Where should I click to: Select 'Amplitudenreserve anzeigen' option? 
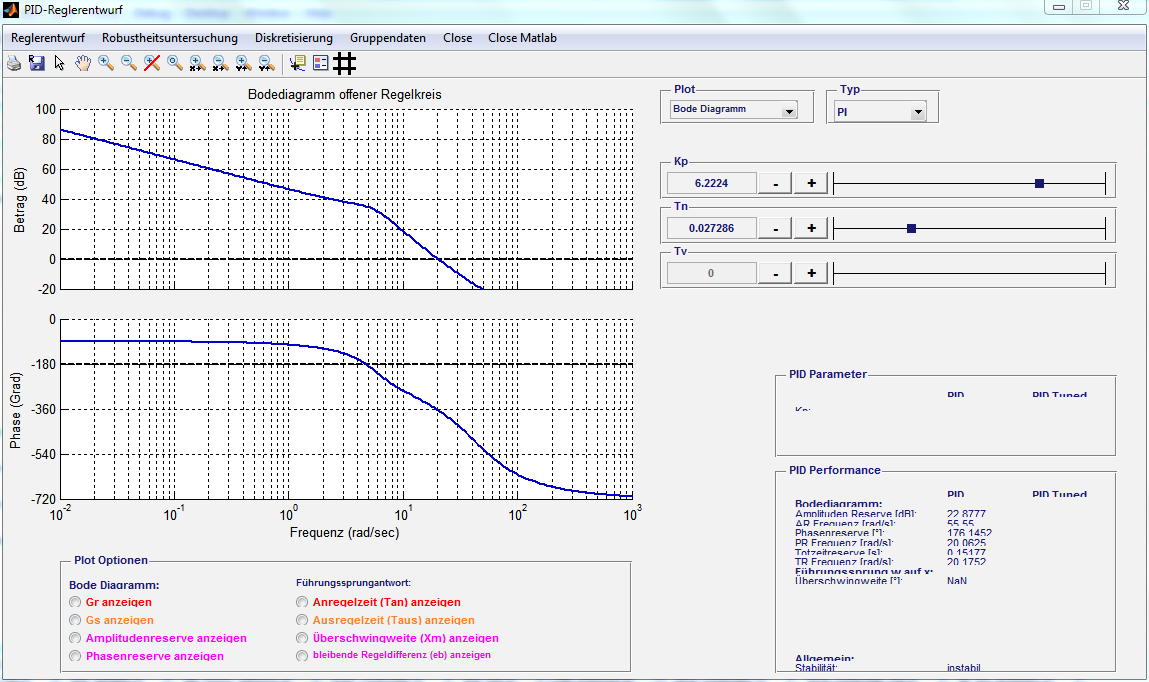pyautogui.click(x=76, y=638)
